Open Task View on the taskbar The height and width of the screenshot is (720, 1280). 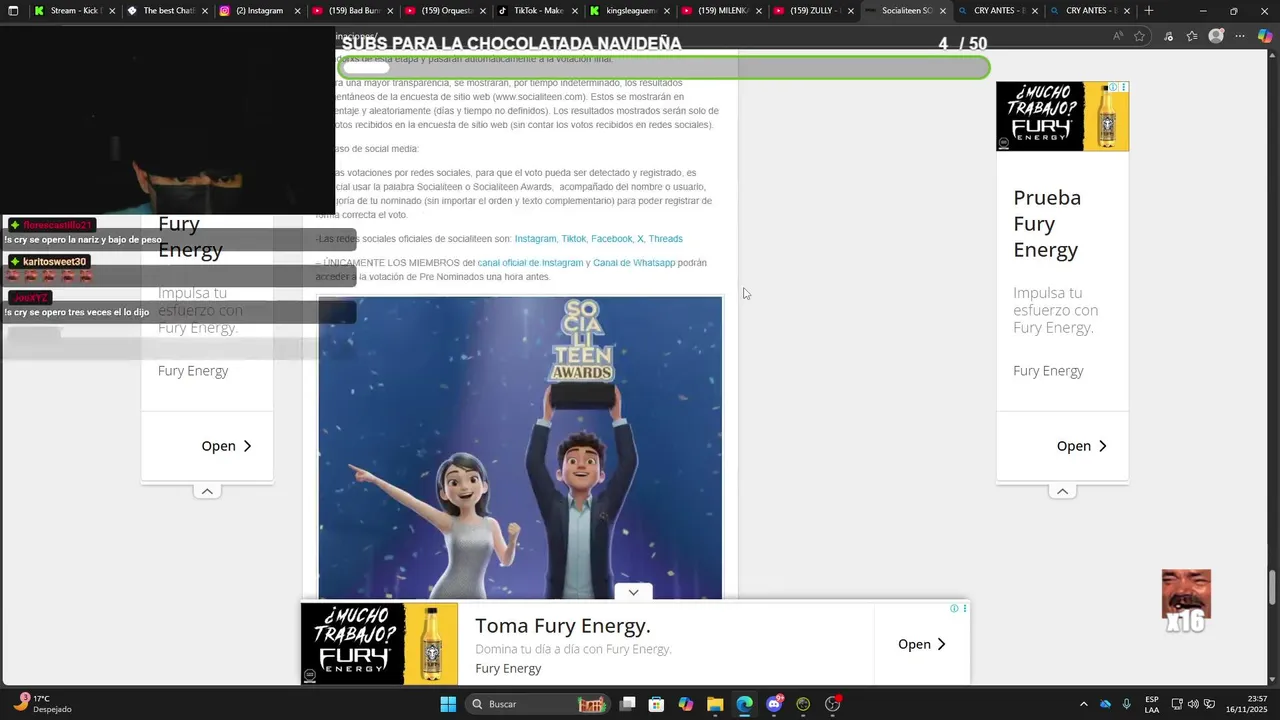[x=627, y=704]
